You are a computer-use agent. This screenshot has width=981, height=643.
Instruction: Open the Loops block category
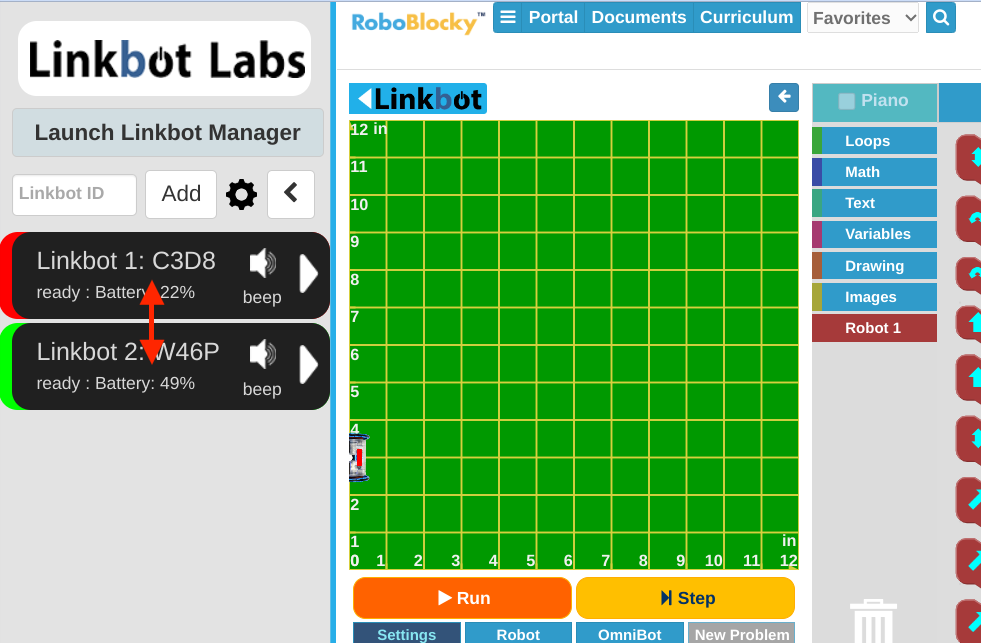tap(875, 141)
